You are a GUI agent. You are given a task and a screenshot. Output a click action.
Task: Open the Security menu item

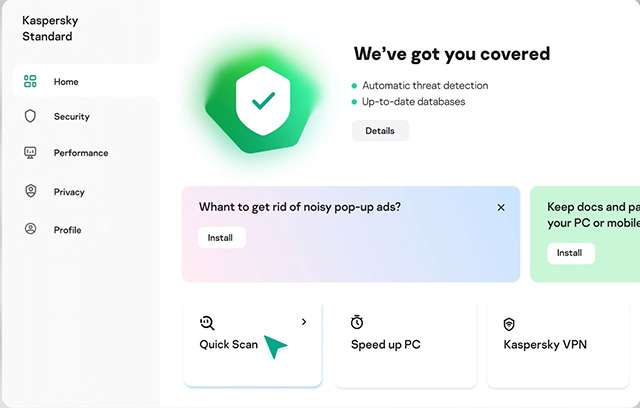click(72, 117)
